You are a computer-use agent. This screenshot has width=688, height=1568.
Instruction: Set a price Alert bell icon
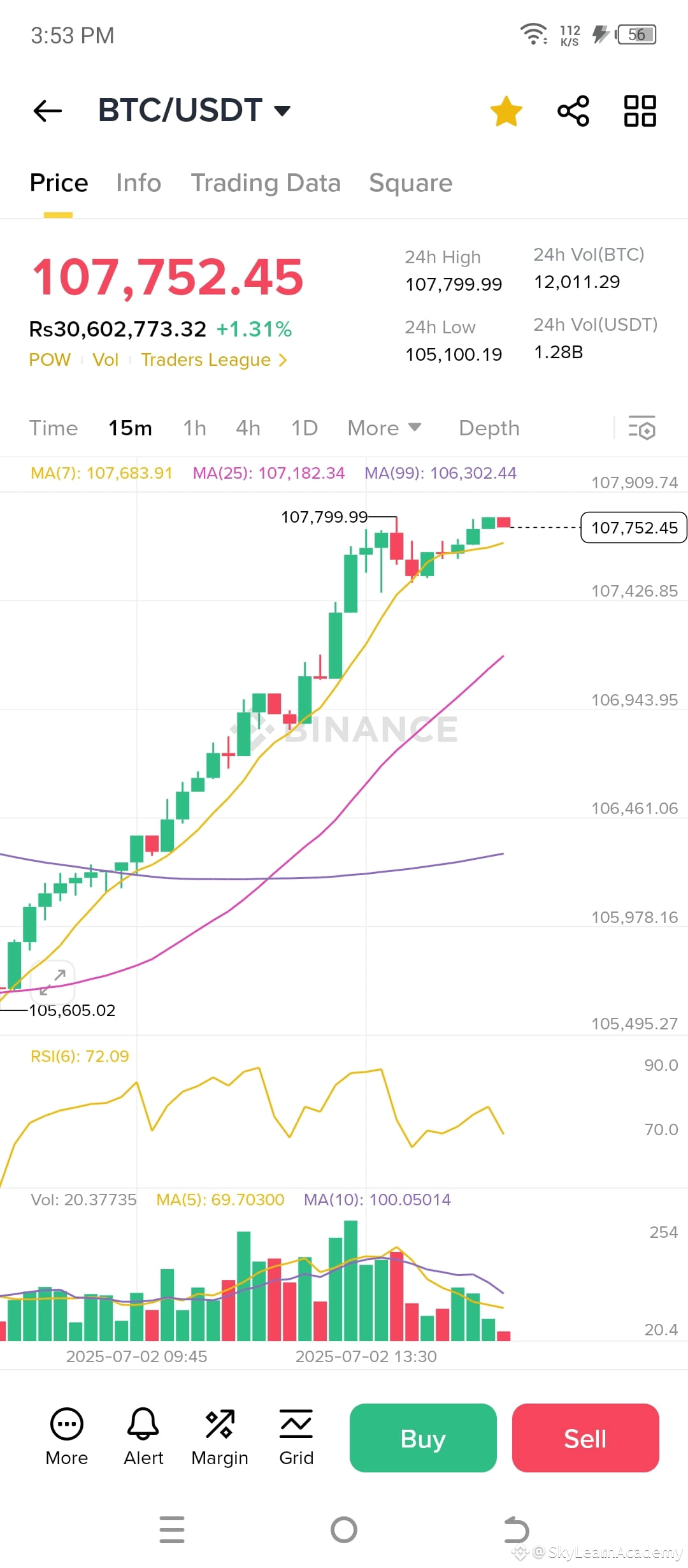point(143,1437)
